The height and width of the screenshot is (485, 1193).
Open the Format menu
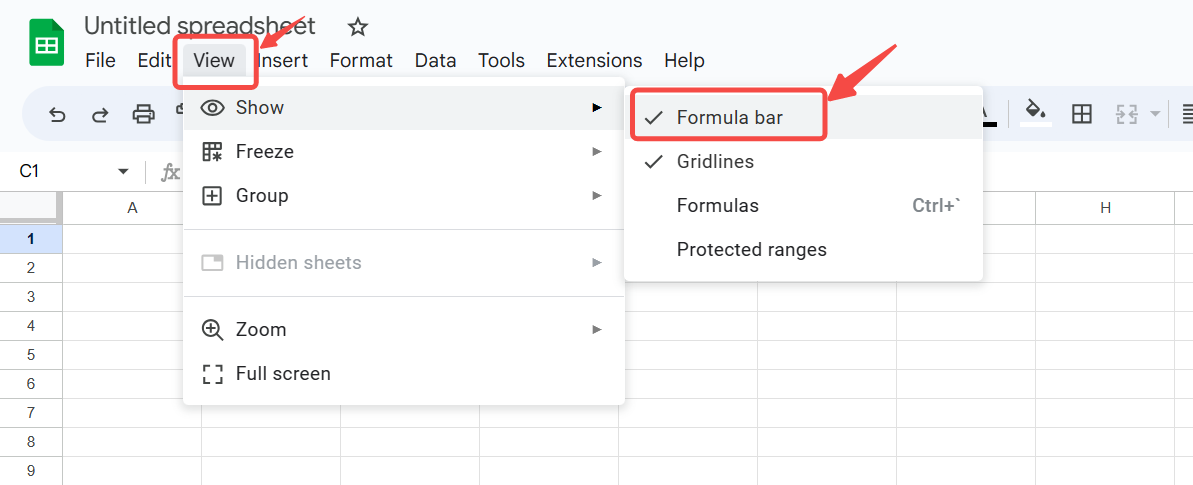click(x=361, y=60)
